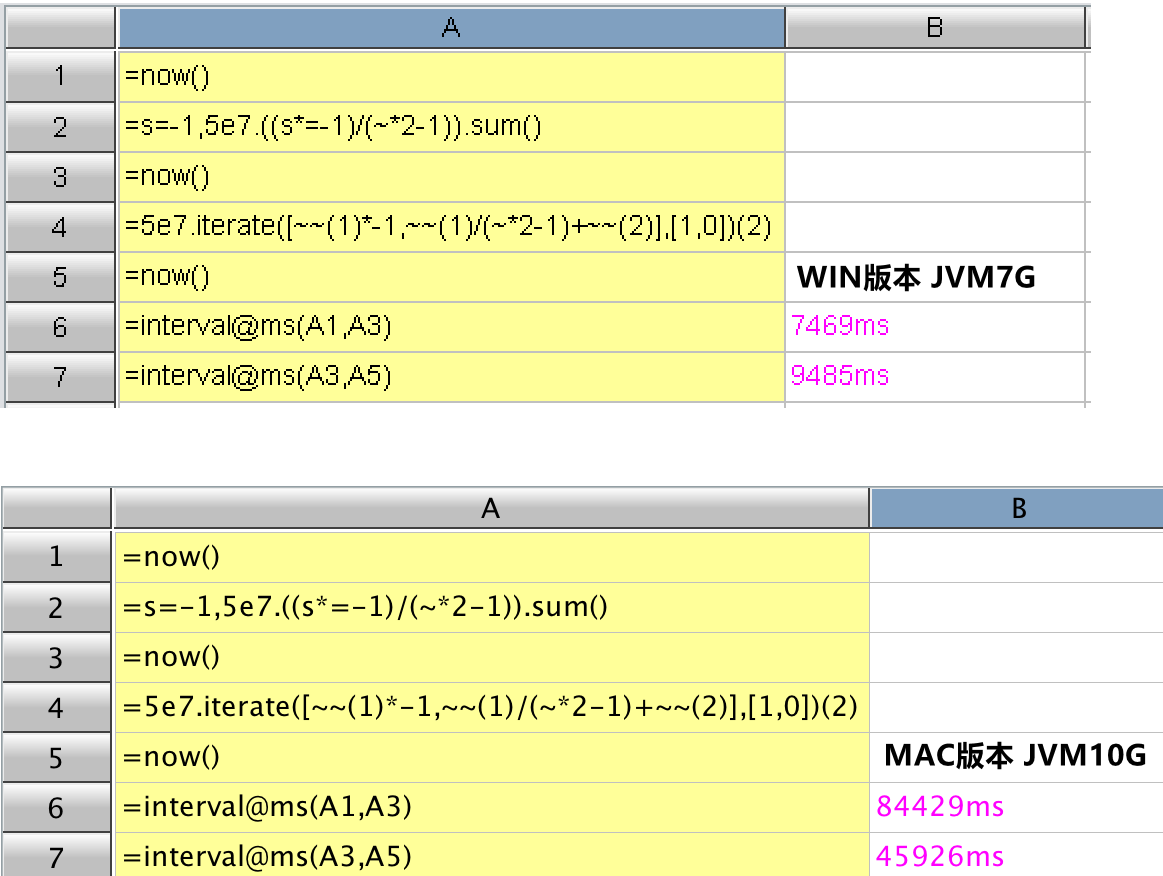Click the 7469ms result cell
This screenshot has width=1163, height=876.
(x=935, y=326)
